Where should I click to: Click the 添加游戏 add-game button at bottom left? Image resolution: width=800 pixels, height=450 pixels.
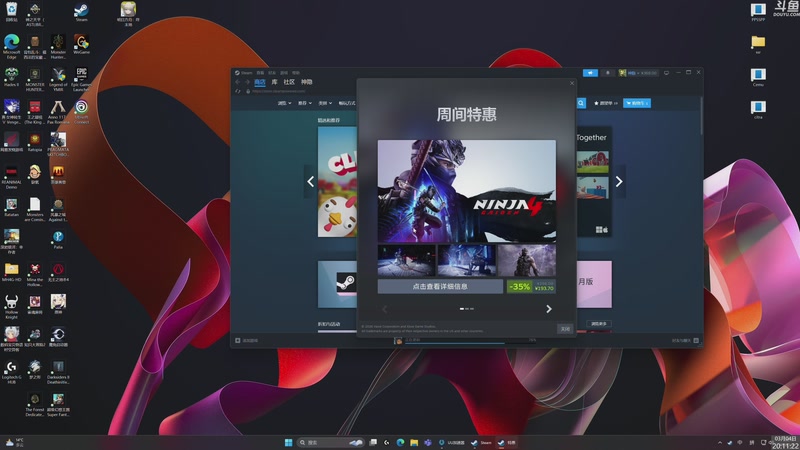point(247,340)
